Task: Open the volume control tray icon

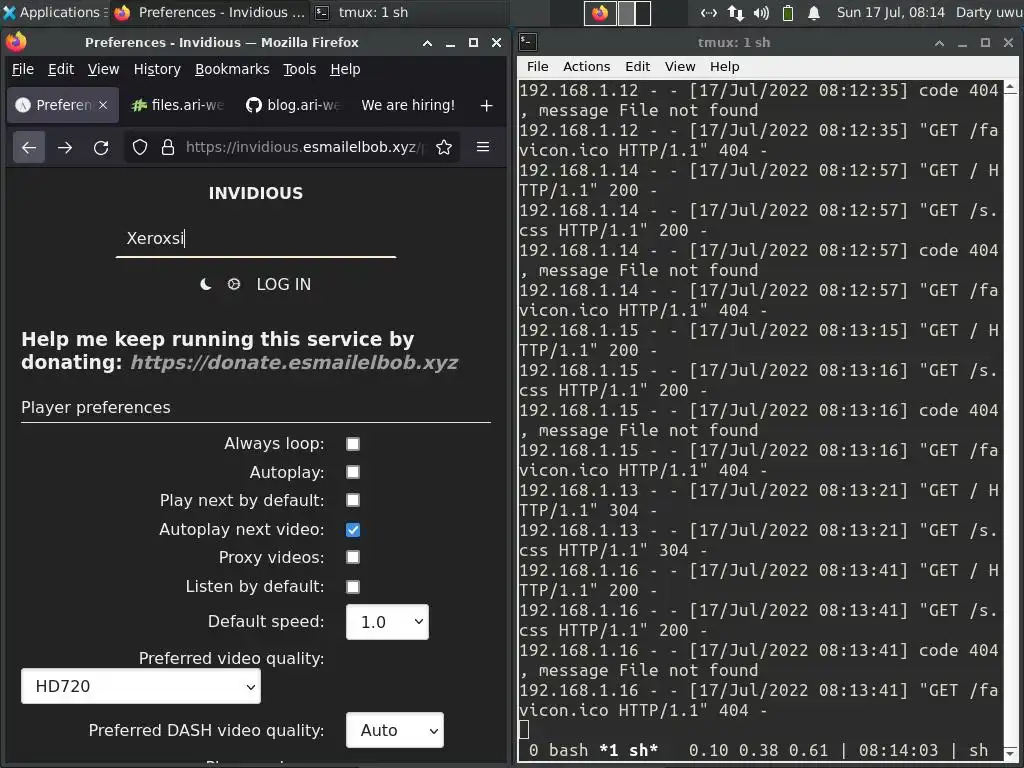Action: click(761, 12)
